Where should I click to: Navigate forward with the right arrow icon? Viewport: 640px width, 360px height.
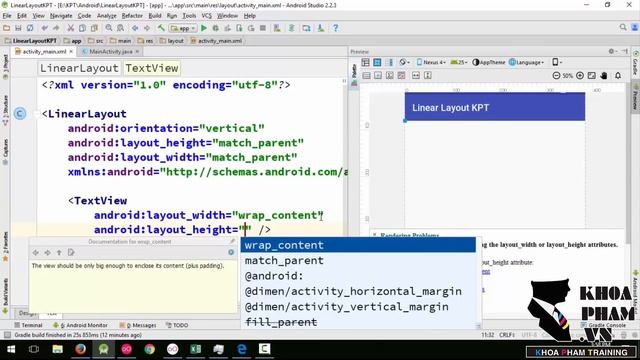147,28
